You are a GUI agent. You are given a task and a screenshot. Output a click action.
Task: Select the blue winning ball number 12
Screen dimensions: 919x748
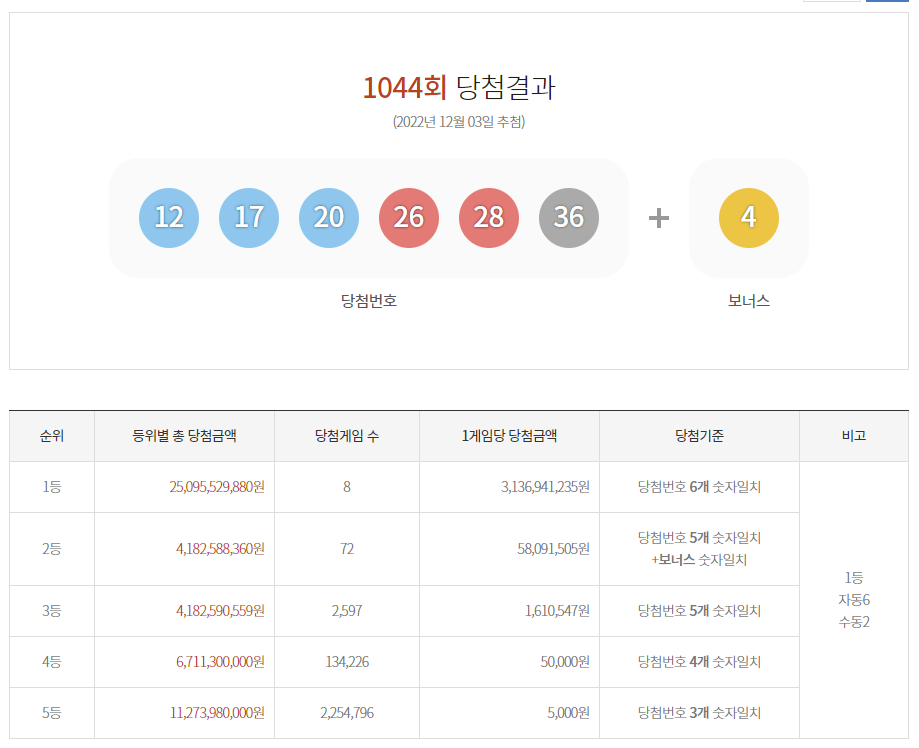click(x=168, y=218)
